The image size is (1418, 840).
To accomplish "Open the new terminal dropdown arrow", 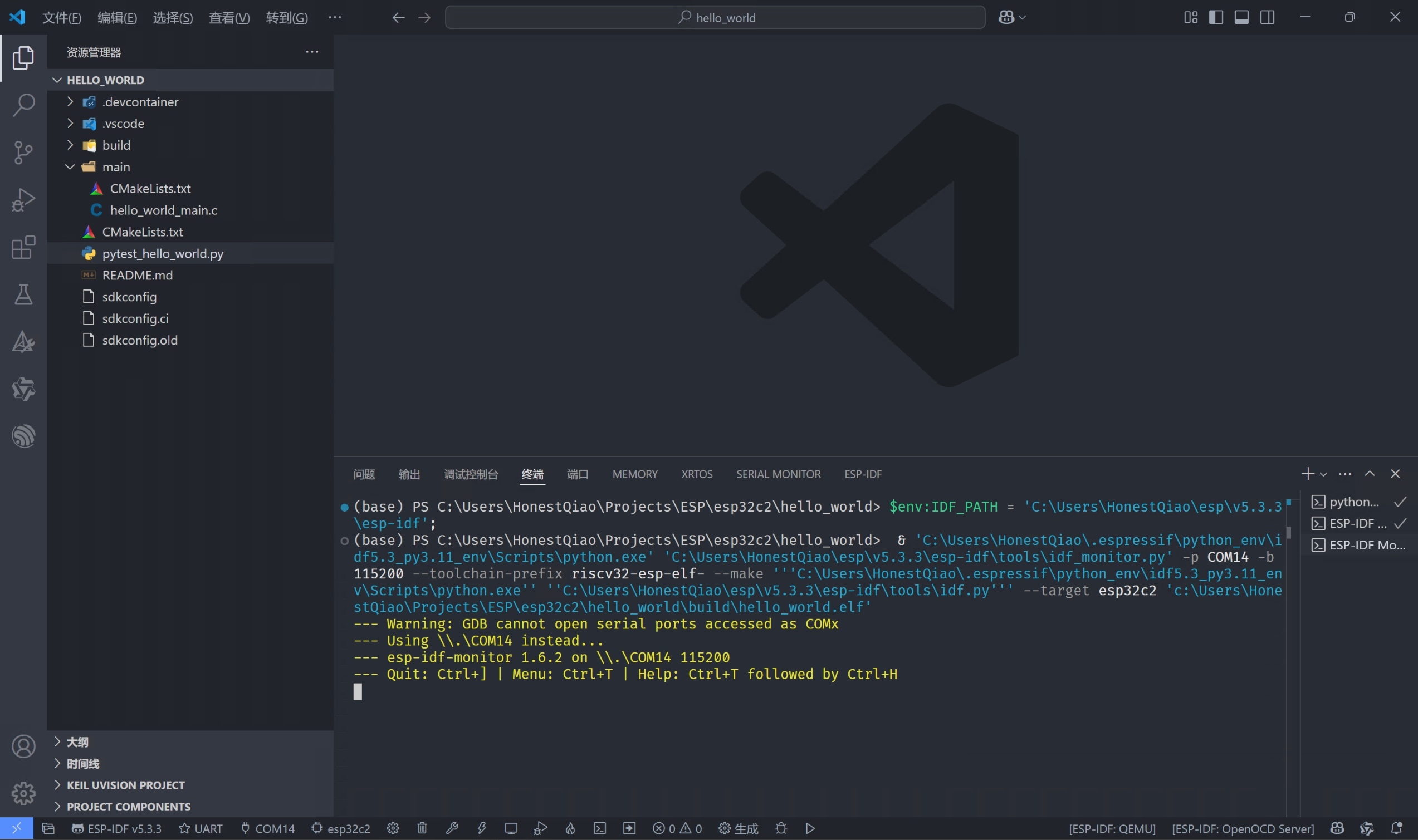I will pos(1323,474).
